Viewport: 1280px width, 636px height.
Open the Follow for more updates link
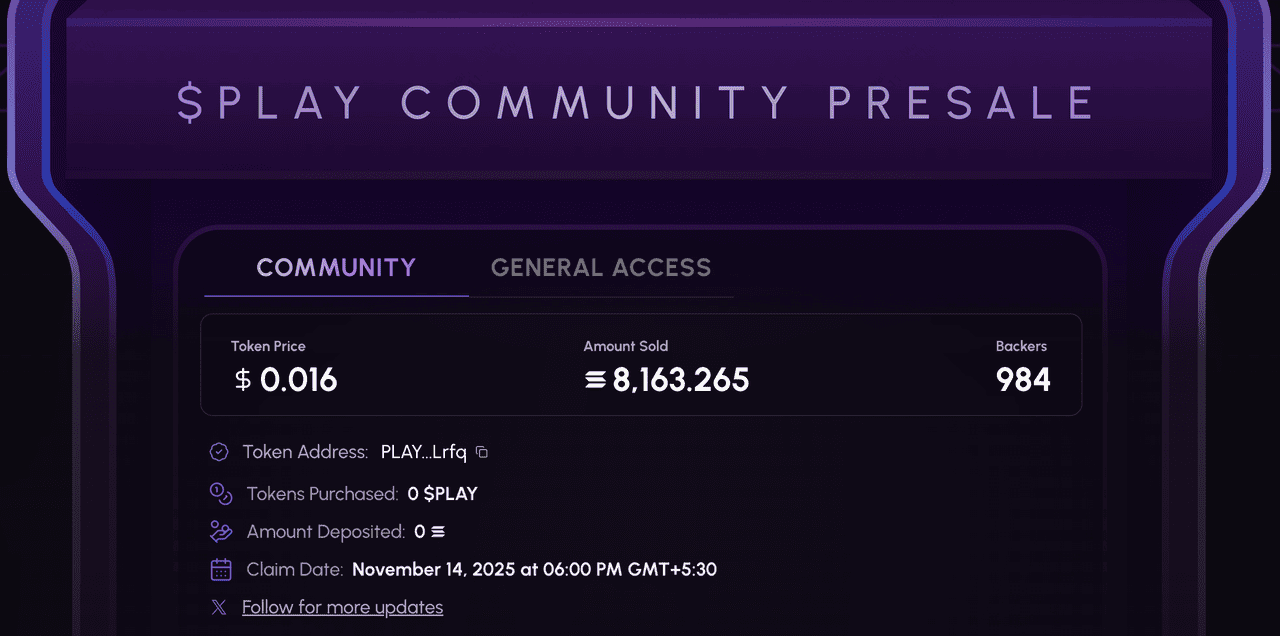(x=342, y=607)
